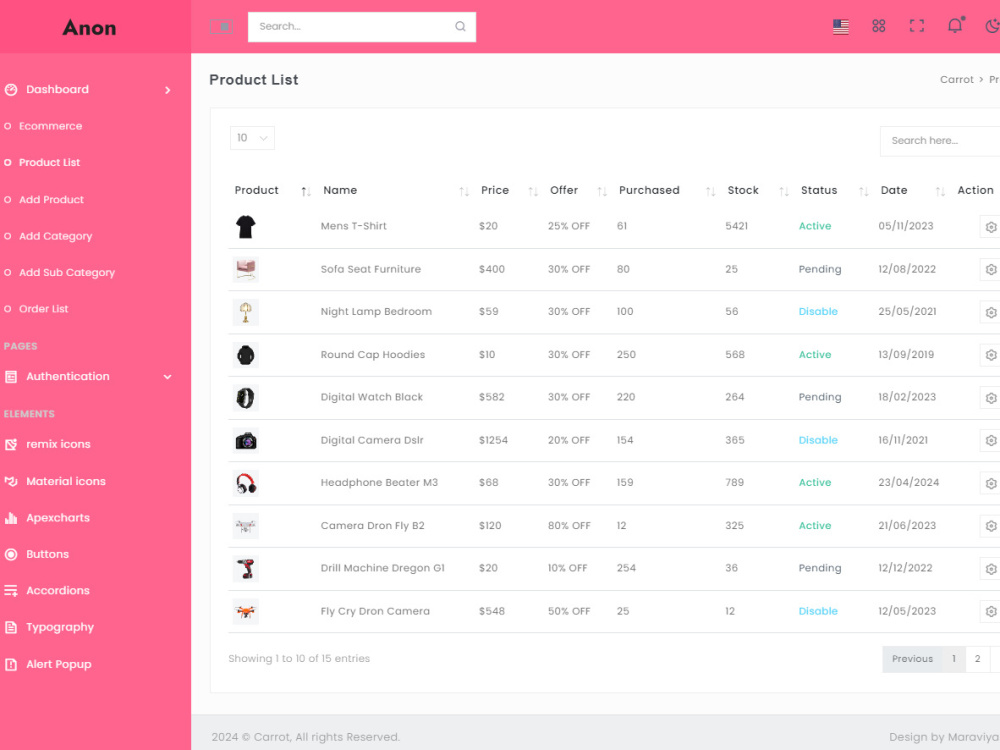
Task: Open action gear for Drill Machine Dregon G1
Action: [x=990, y=568]
